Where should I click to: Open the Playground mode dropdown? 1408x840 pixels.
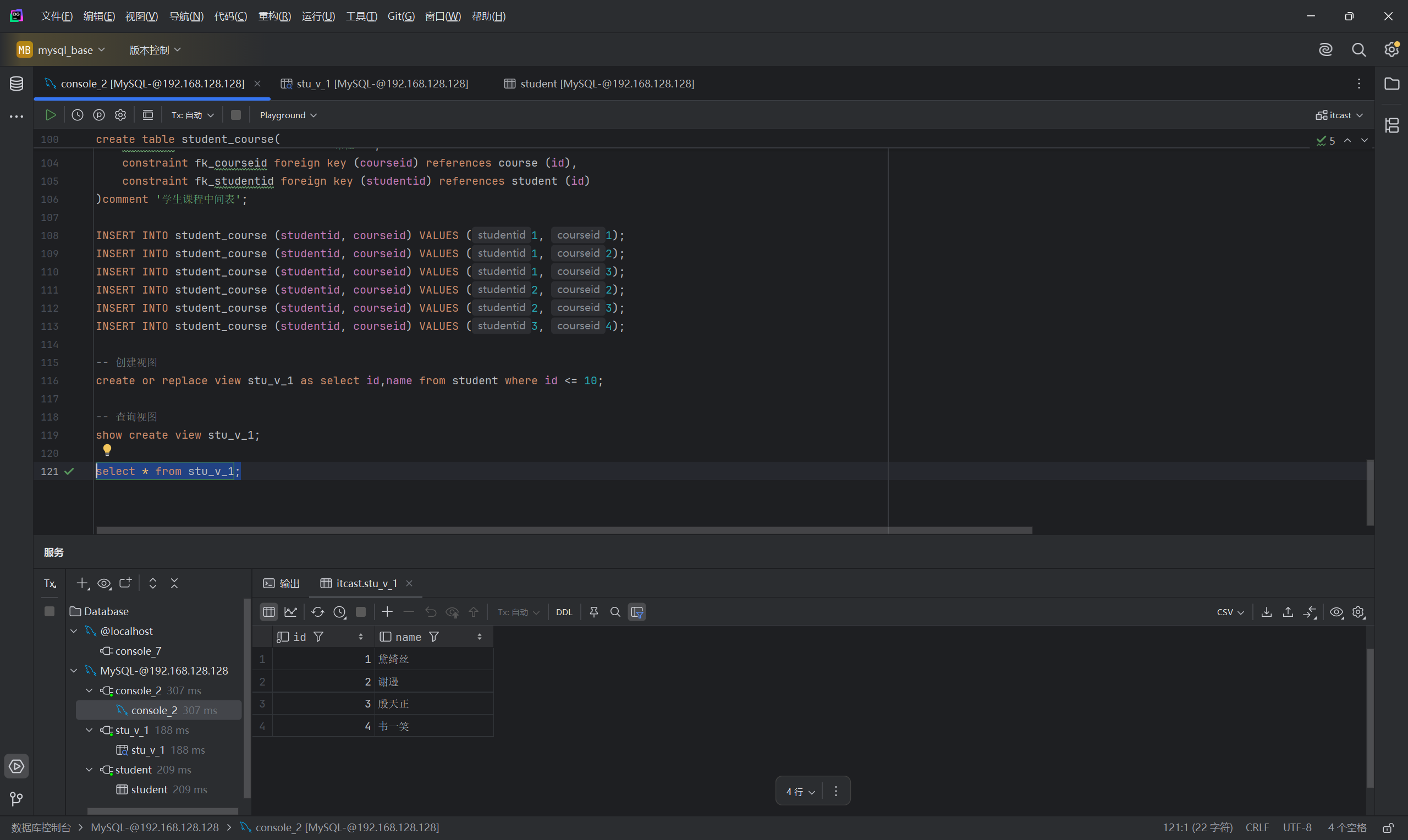coord(288,115)
